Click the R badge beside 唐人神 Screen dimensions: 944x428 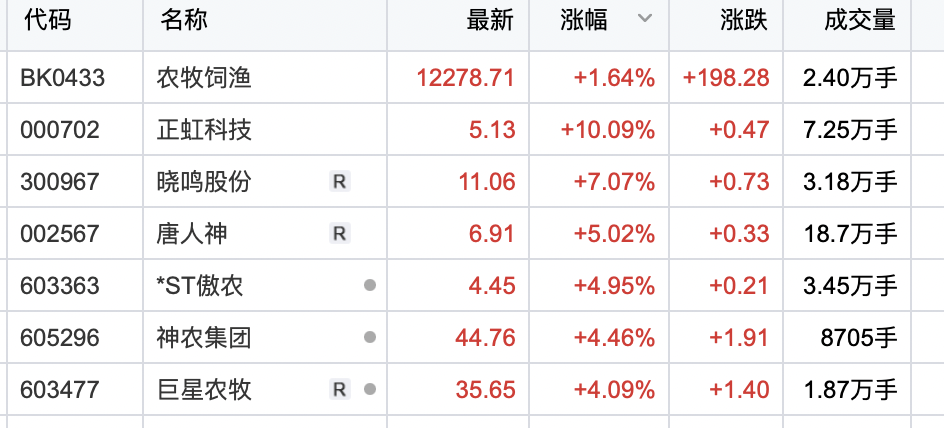[339, 234]
